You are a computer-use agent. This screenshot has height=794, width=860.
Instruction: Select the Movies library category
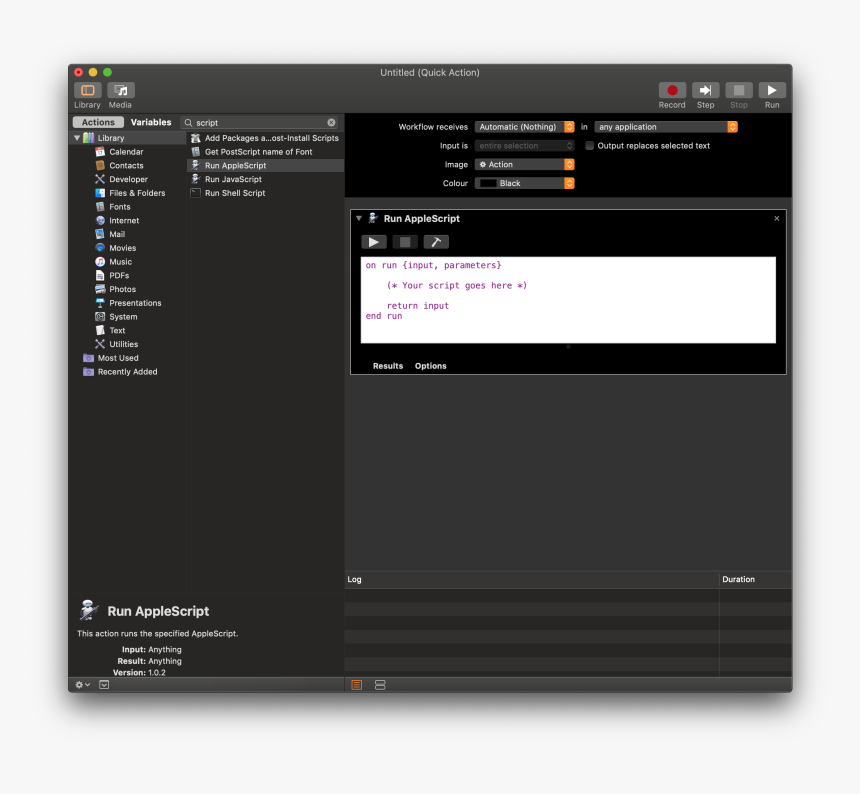click(x=122, y=248)
